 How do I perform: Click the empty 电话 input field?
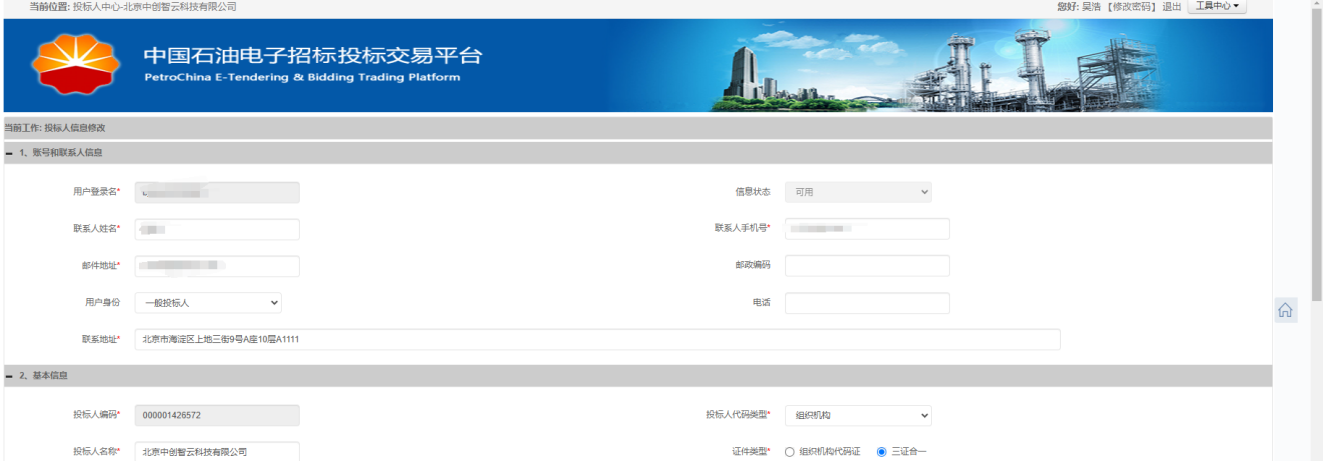click(x=866, y=303)
